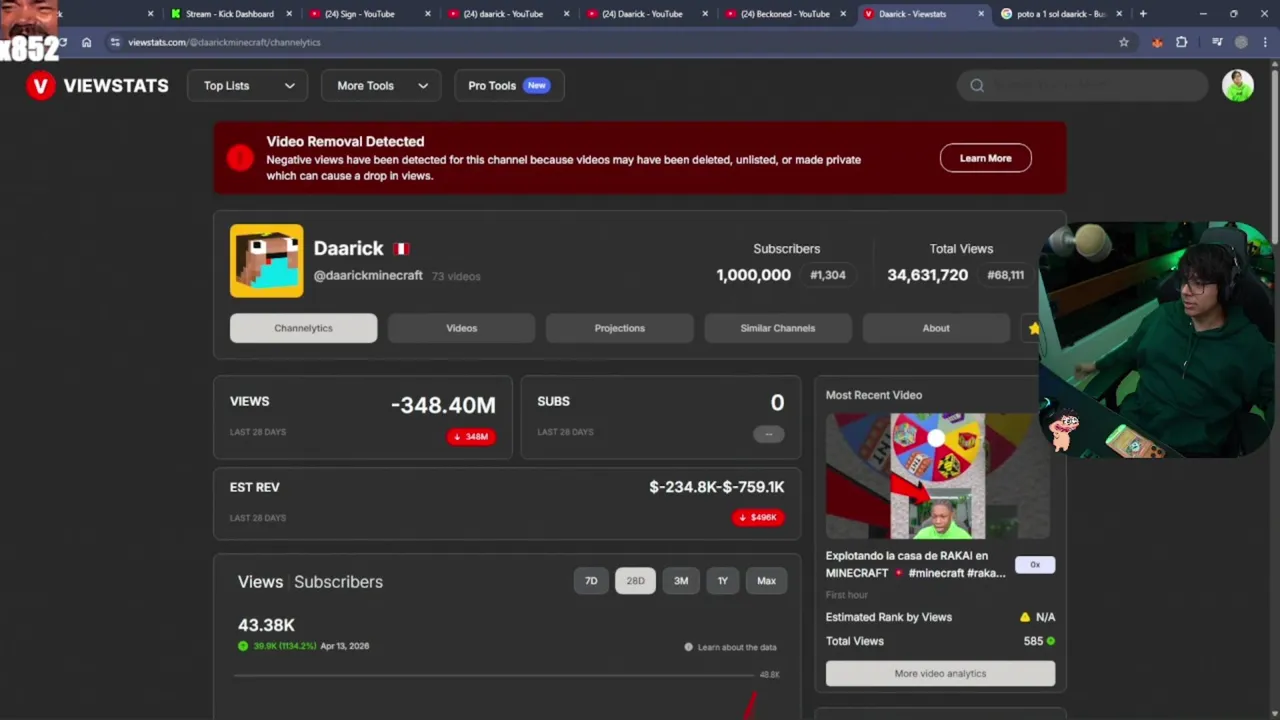Switch chart to Views

(x=260, y=582)
